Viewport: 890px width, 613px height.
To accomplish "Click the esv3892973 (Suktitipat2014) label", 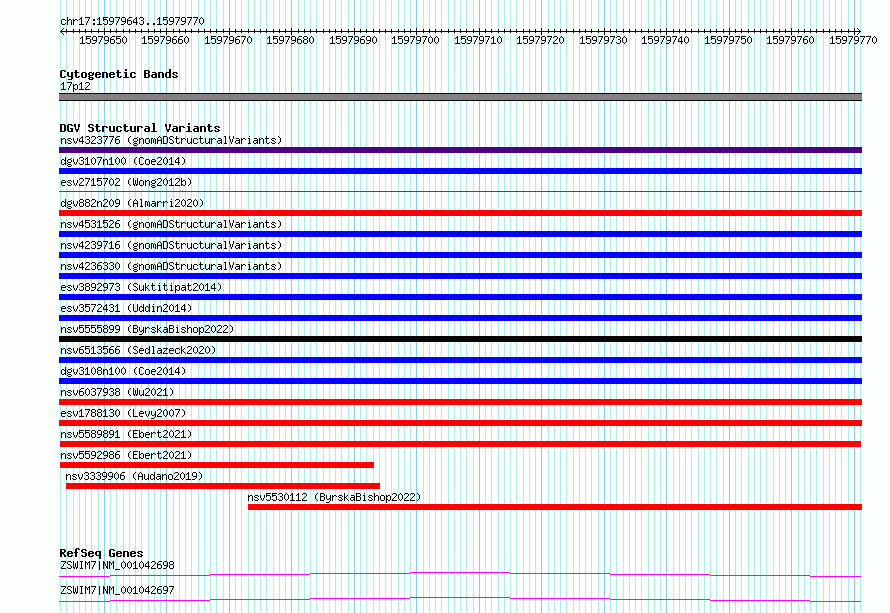I will point(141,287).
